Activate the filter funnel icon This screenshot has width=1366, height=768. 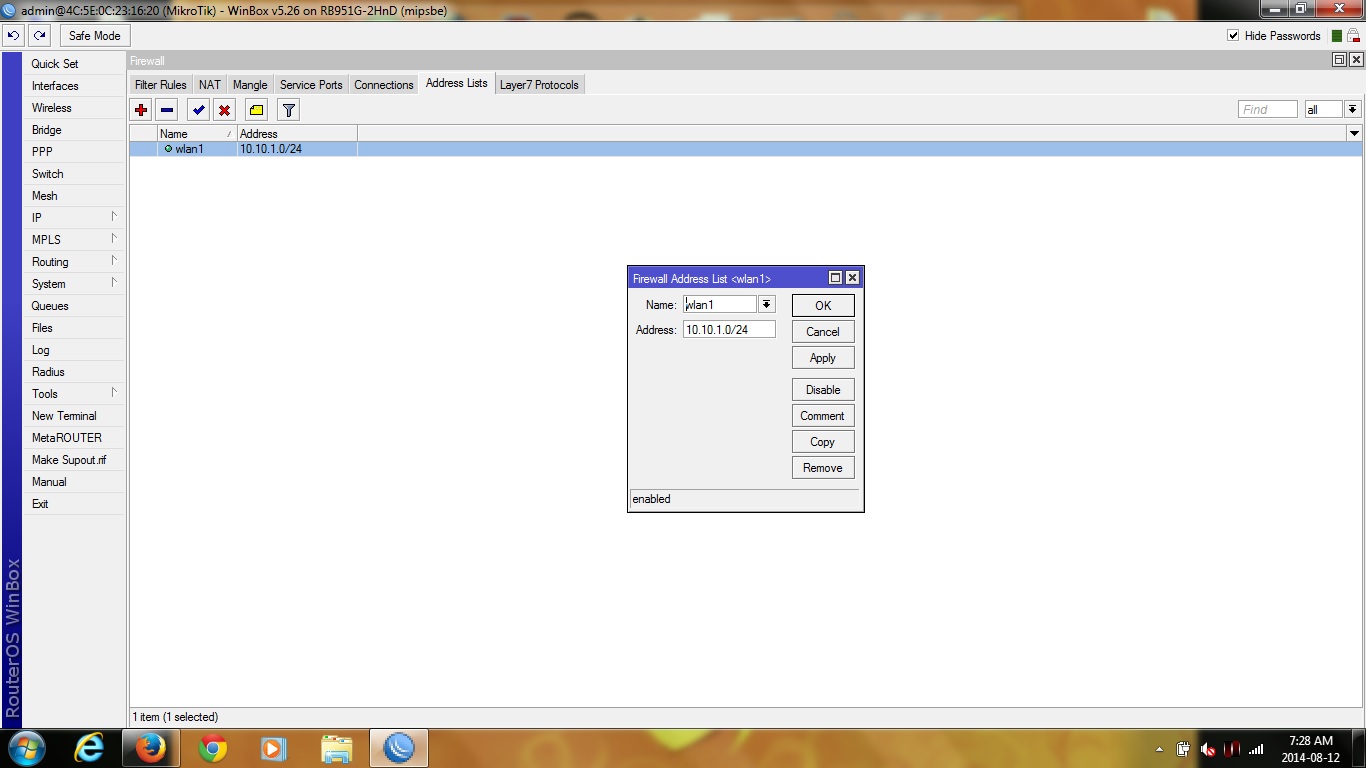coord(288,110)
